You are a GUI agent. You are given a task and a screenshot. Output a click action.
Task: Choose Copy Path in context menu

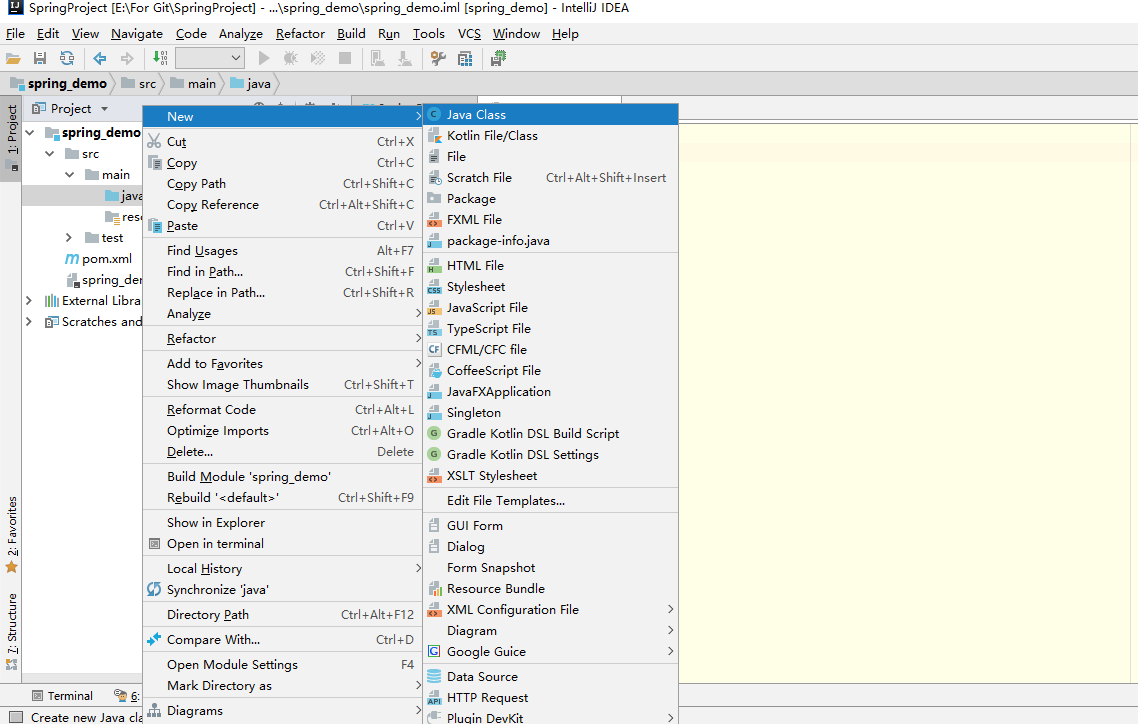282,184
